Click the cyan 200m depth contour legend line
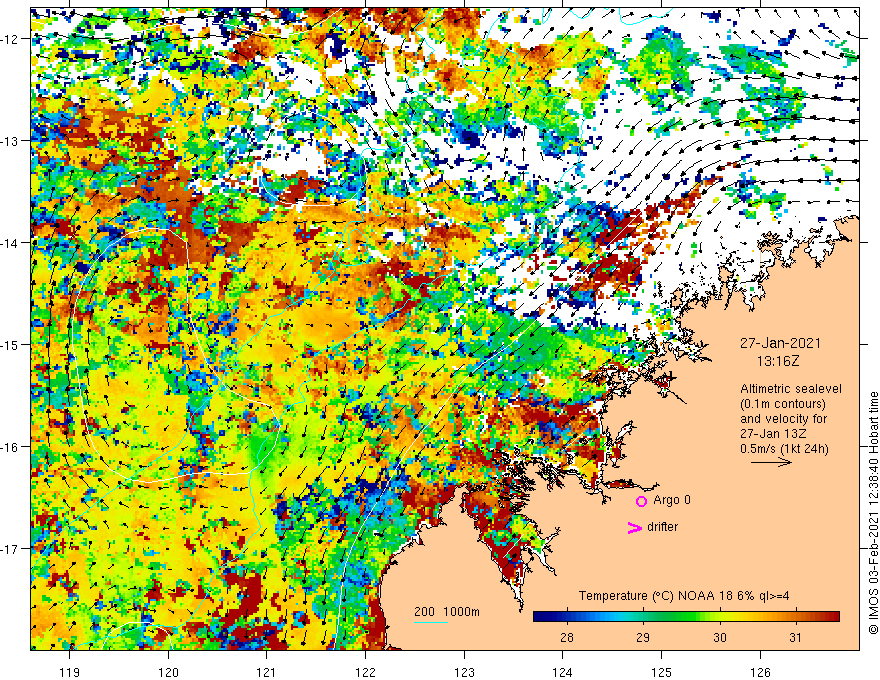880x680 pixels. pyautogui.click(x=430, y=622)
